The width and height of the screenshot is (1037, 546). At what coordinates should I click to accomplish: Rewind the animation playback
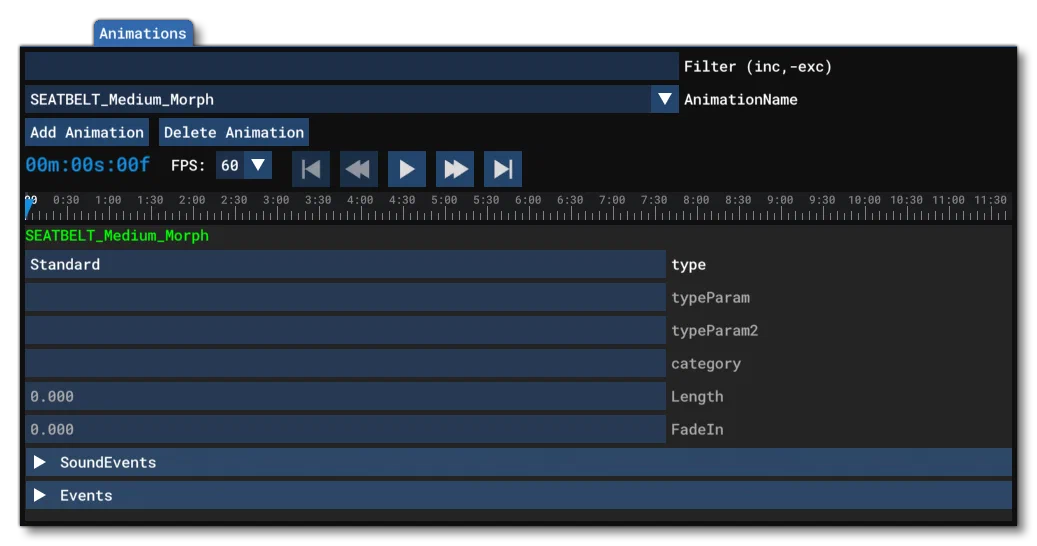click(x=358, y=169)
